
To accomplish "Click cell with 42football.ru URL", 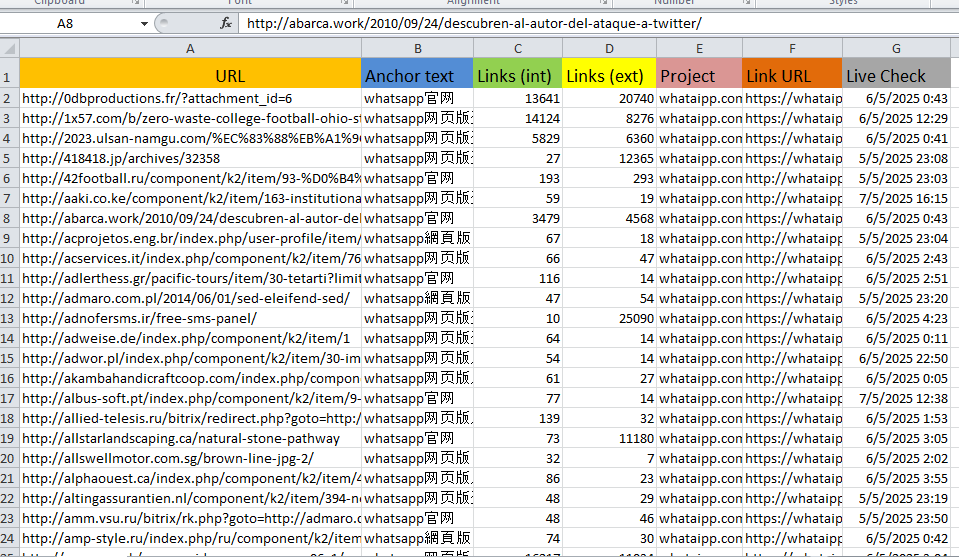I will click(x=190, y=179).
